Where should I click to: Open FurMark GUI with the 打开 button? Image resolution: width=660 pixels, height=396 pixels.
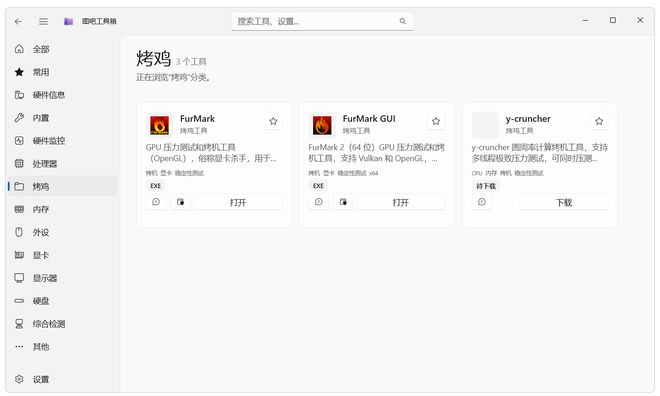[x=401, y=202]
